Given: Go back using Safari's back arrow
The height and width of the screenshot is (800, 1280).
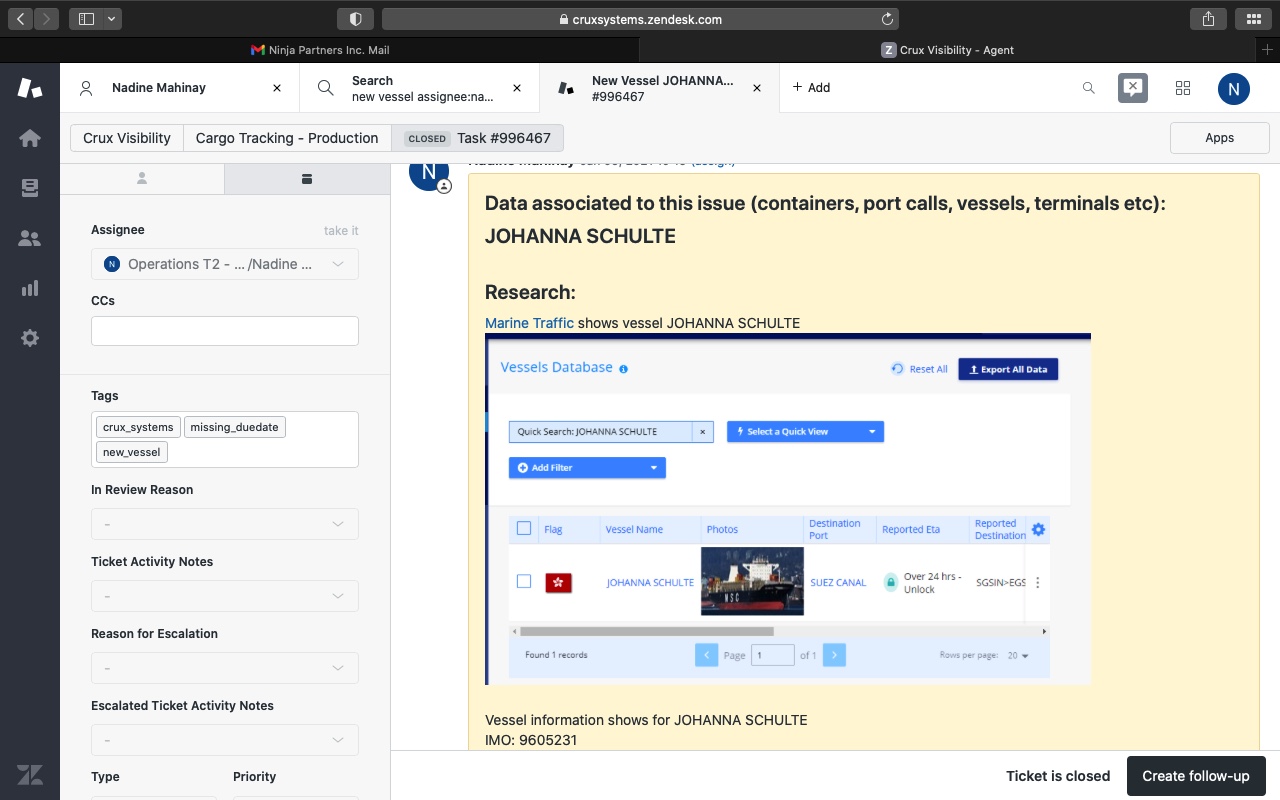Looking at the screenshot, I should click(22, 19).
